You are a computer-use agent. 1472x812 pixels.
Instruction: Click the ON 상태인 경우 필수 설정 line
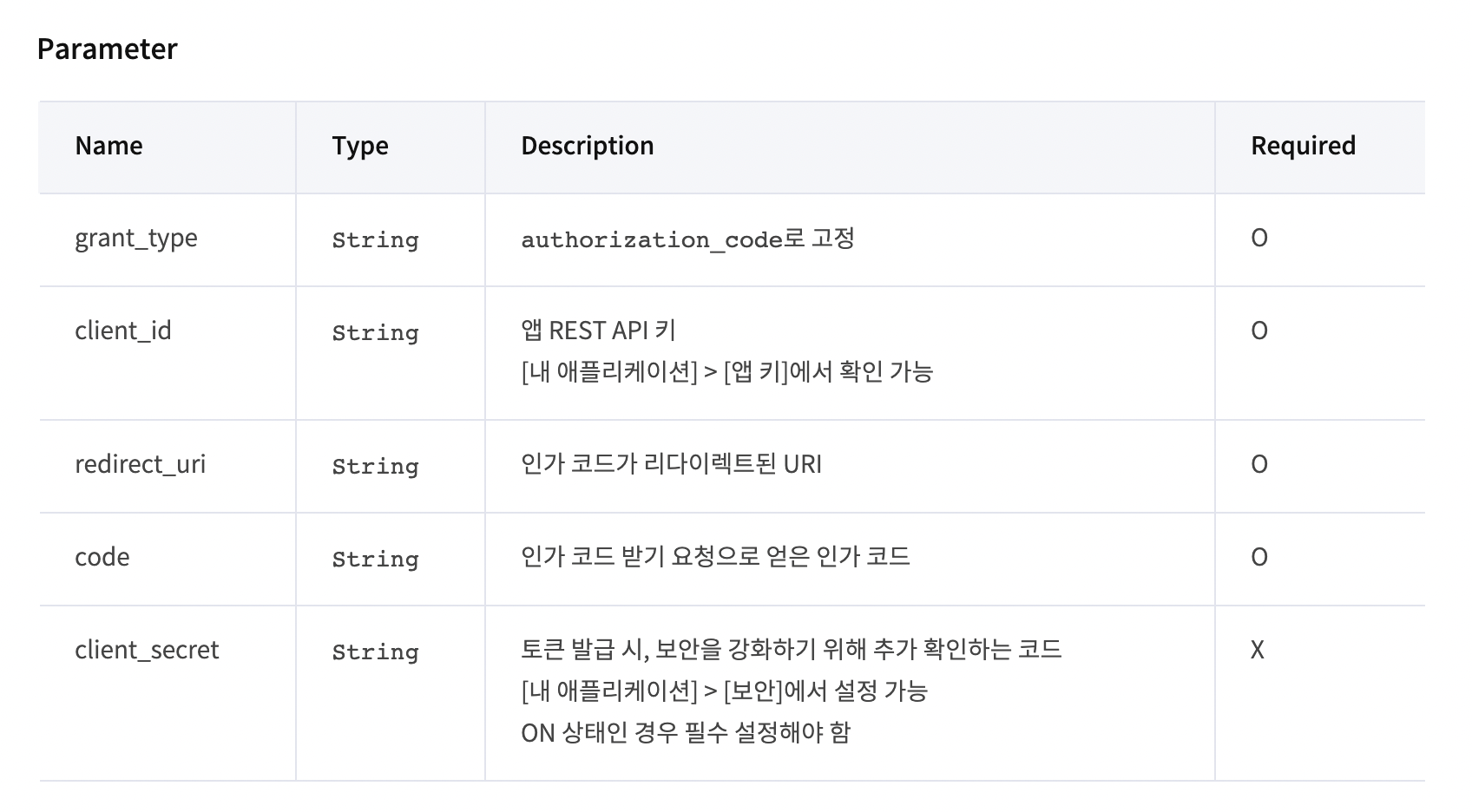pos(686,733)
